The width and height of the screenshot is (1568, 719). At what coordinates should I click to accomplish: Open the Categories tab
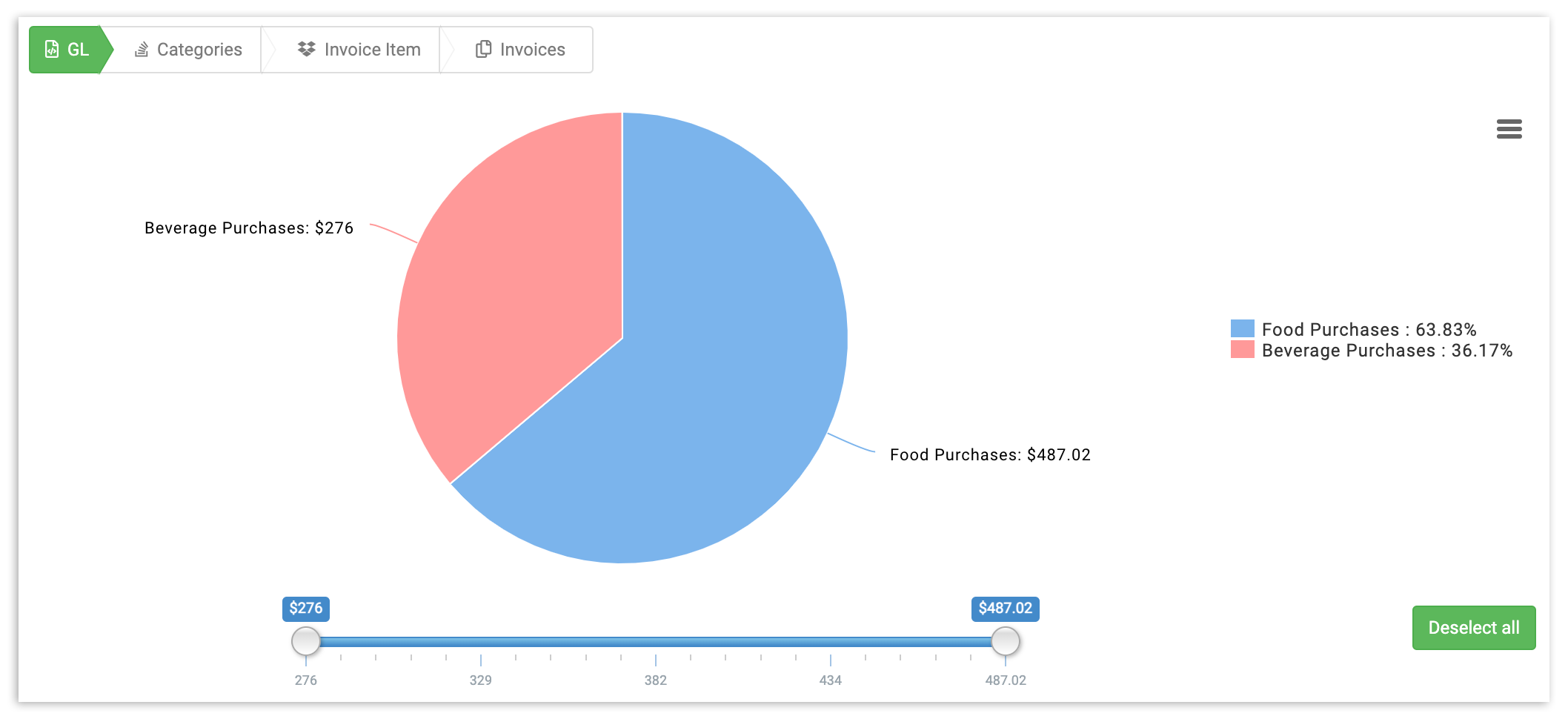point(189,50)
